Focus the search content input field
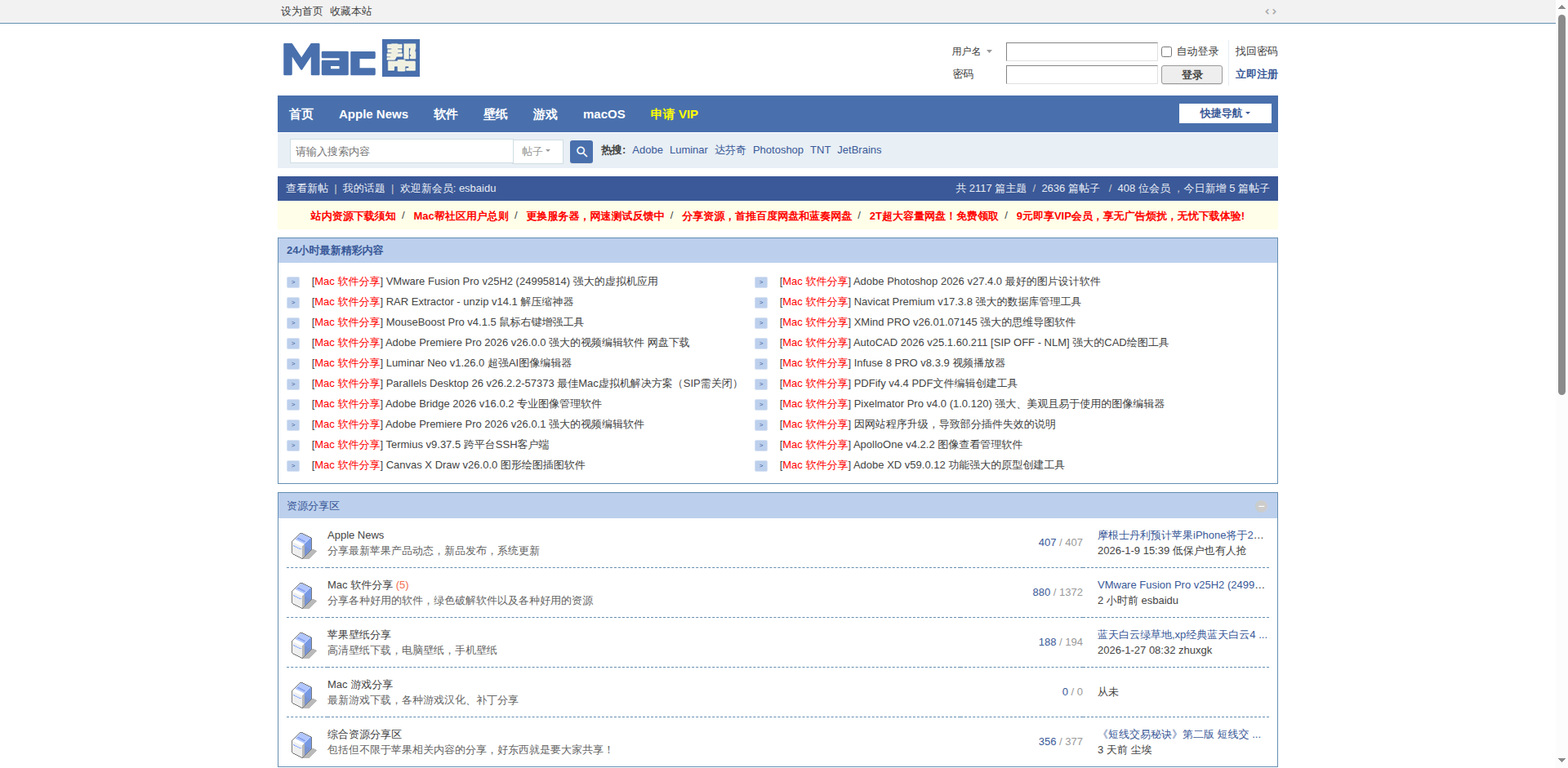The width and height of the screenshot is (1568, 768). coord(402,152)
